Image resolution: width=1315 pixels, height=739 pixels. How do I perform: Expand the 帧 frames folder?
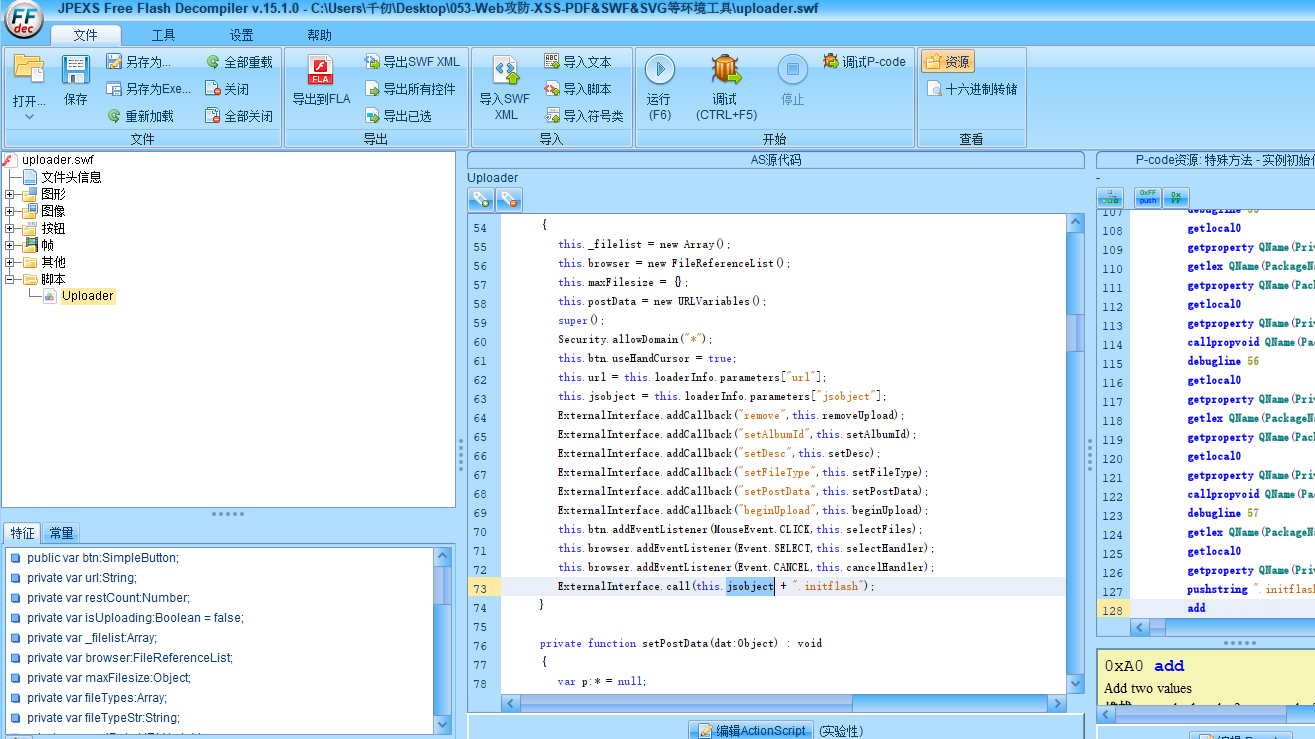10,245
